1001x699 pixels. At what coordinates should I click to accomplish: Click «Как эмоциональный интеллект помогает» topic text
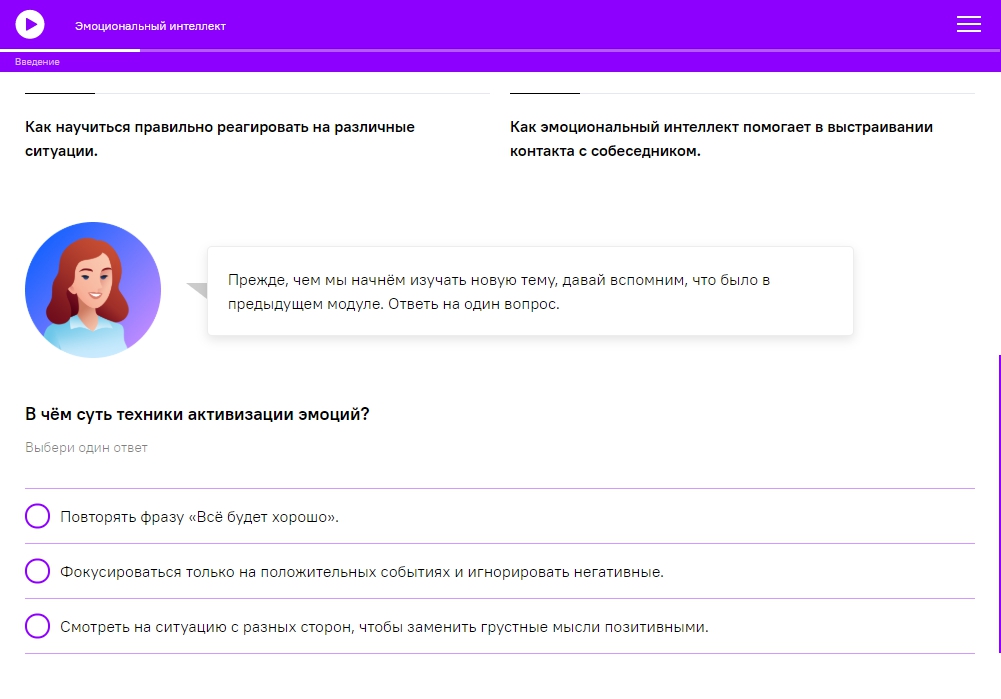tap(721, 139)
